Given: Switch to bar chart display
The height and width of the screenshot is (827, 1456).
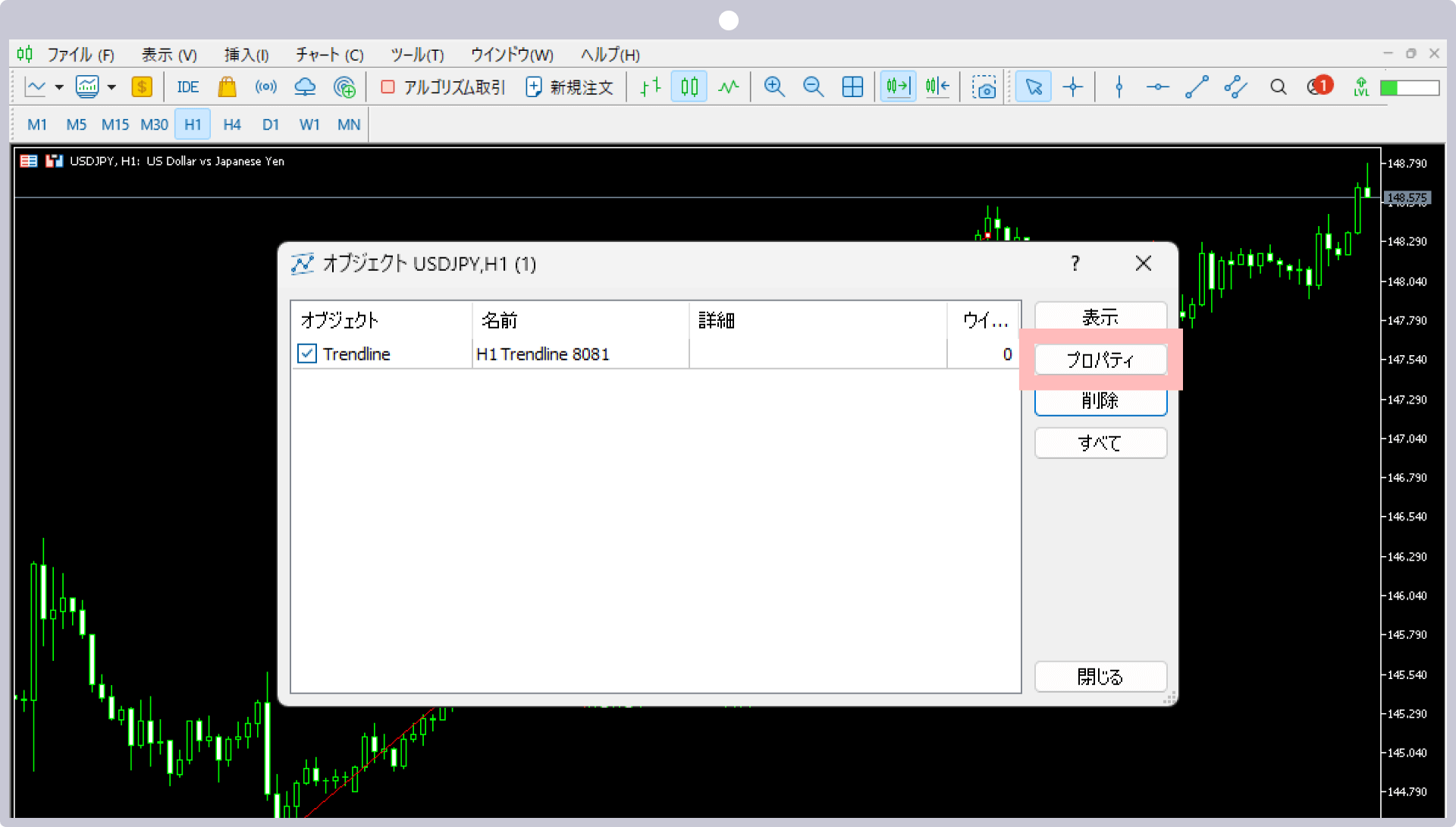Looking at the screenshot, I should [x=651, y=87].
